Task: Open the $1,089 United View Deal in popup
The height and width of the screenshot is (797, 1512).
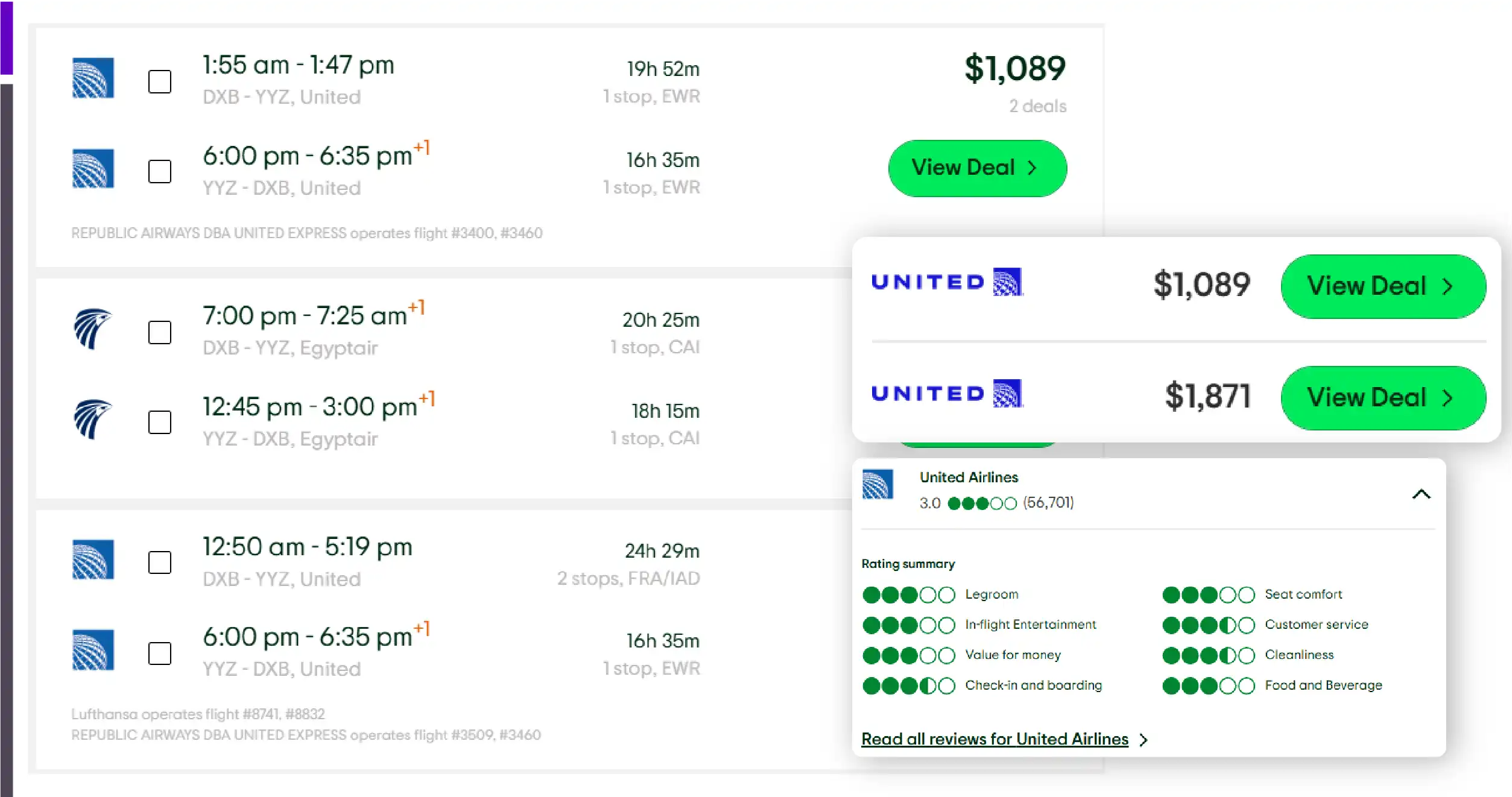Action: tap(1383, 286)
